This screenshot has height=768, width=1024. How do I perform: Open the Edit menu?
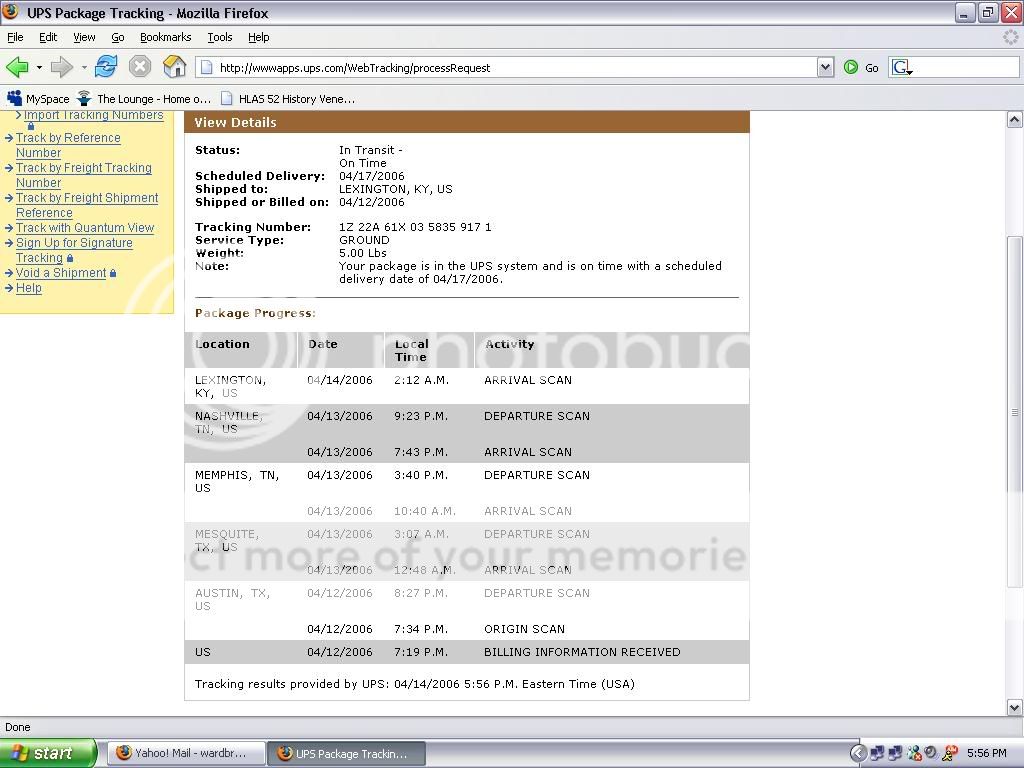tap(48, 37)
